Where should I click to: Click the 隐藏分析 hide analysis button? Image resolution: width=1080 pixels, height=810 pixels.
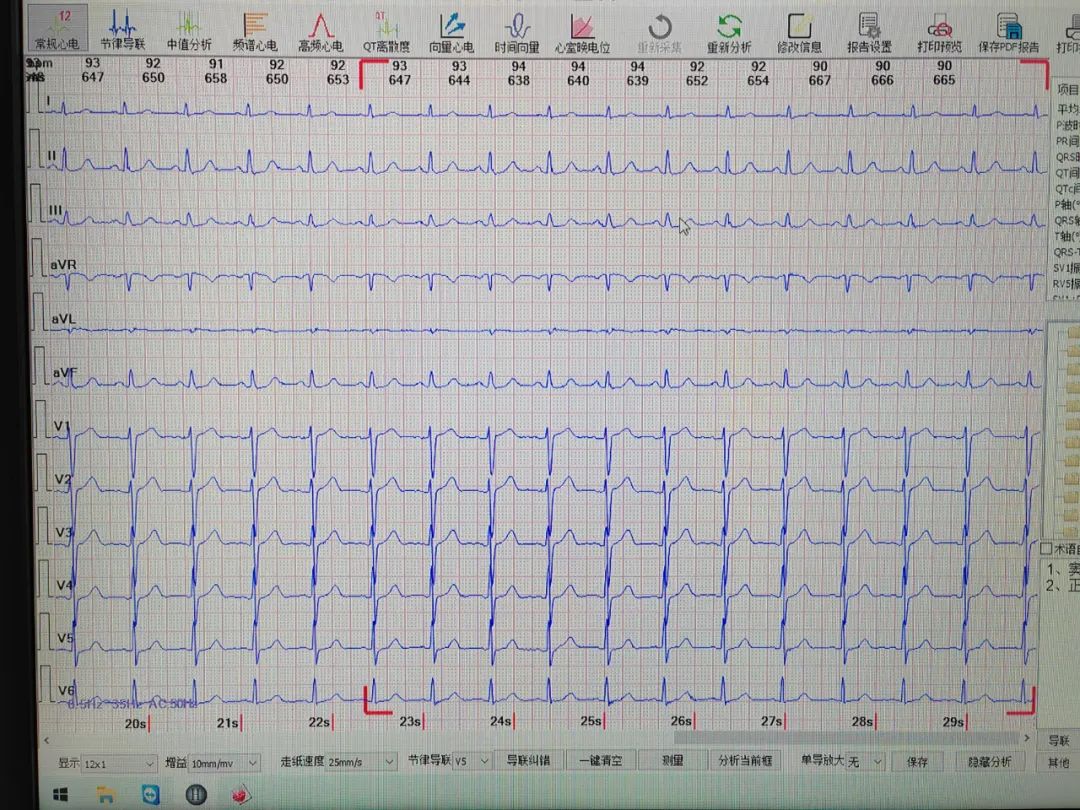click(989, 761)
